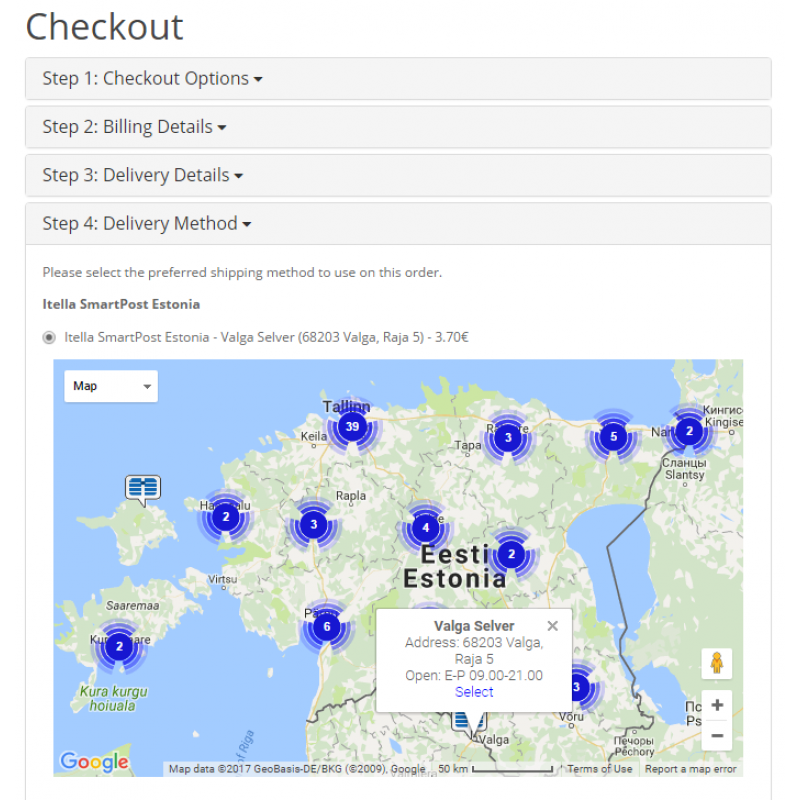Collapse Step 4: Delivery Method
This screenshot has height=800, width=800.
click(x=398, y=223)
